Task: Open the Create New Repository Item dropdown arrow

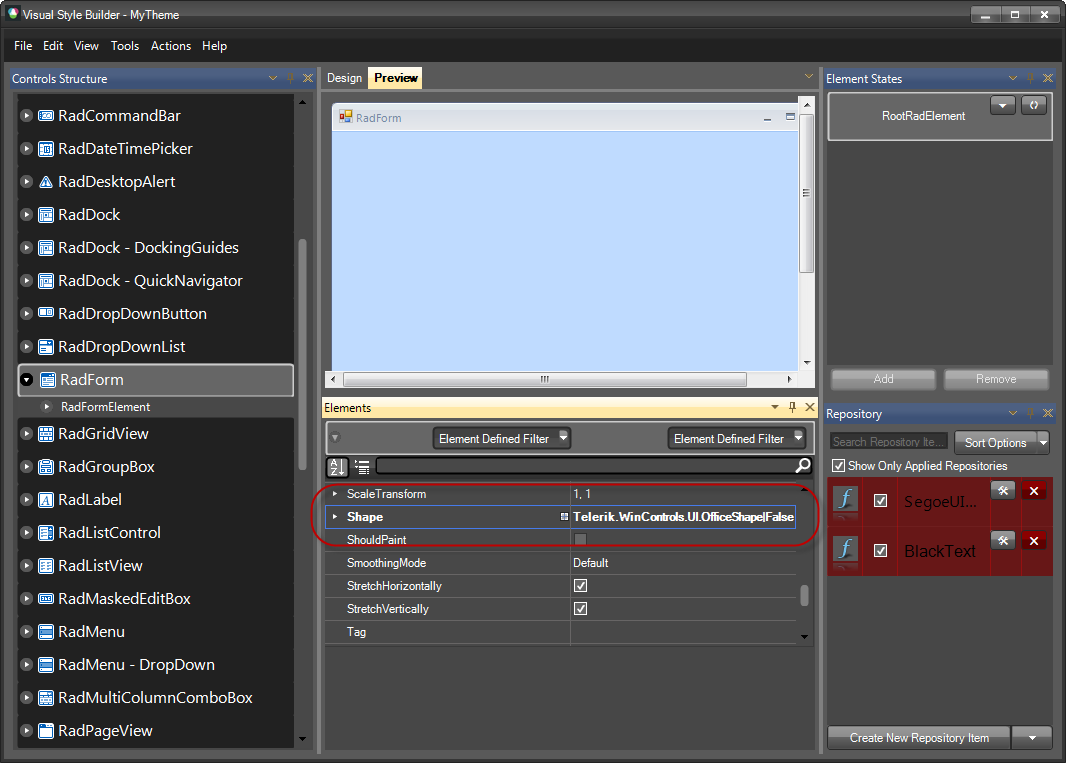Action: [1032, 738]
